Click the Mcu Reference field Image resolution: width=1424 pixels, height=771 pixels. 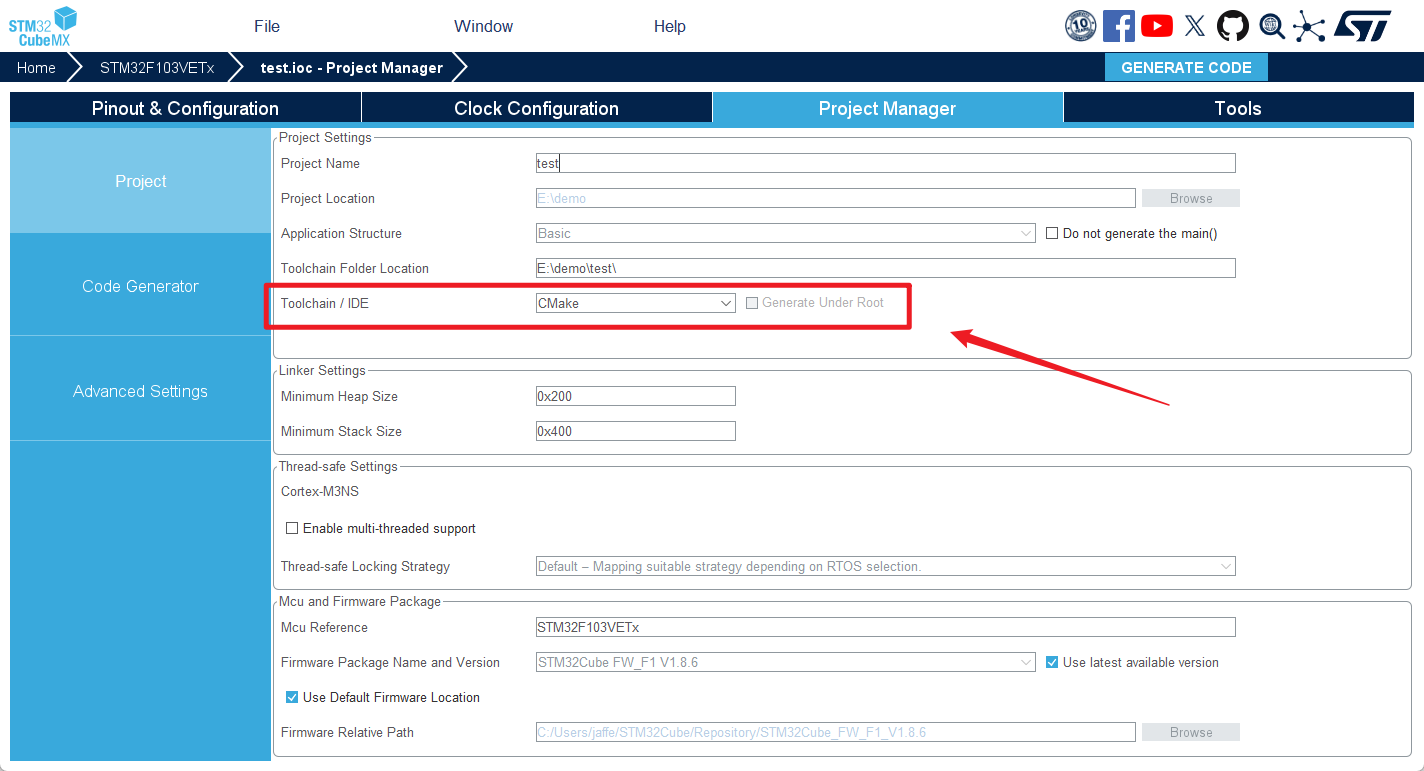coord(886,627)
